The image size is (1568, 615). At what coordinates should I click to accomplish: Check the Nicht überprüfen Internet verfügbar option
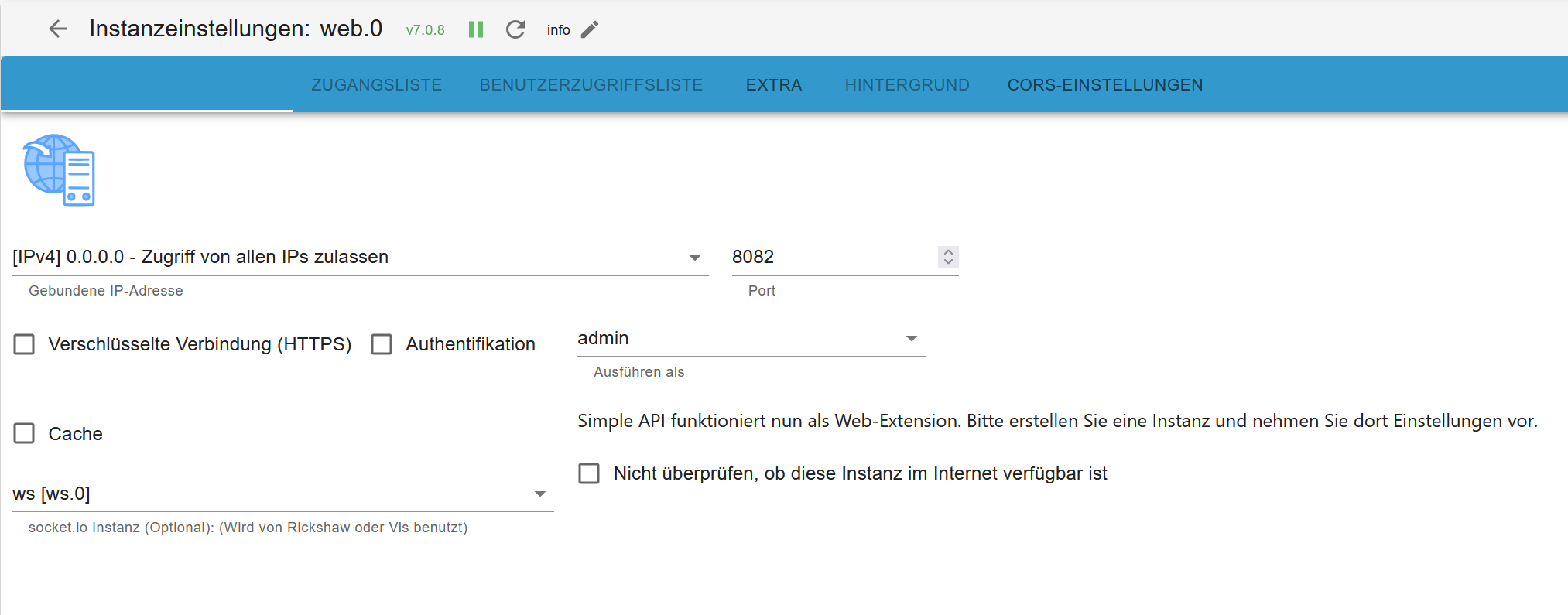pyautogui.click(x=589, y=473)
